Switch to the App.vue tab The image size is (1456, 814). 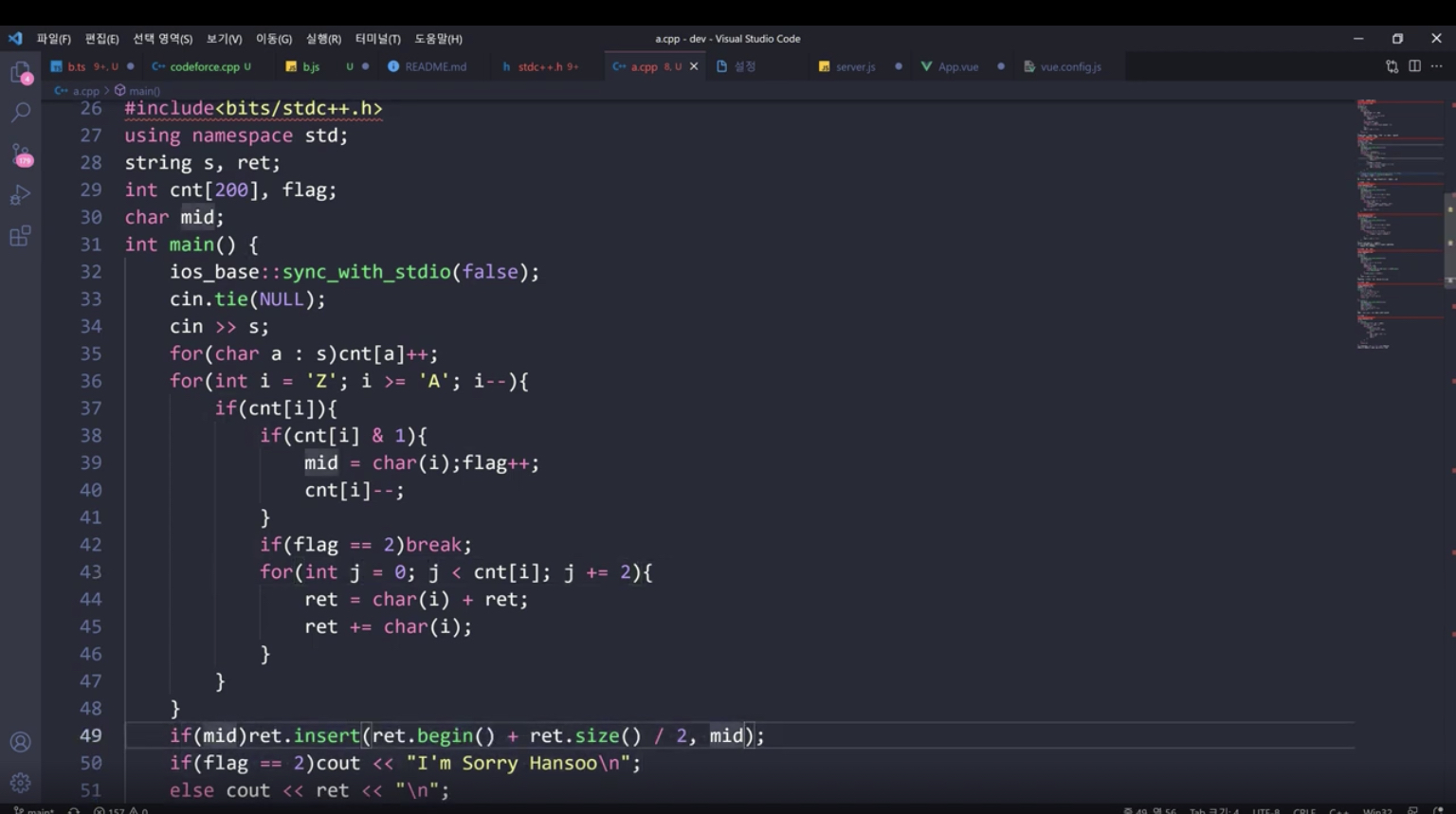pyautogui.click(x=962, y=66)
